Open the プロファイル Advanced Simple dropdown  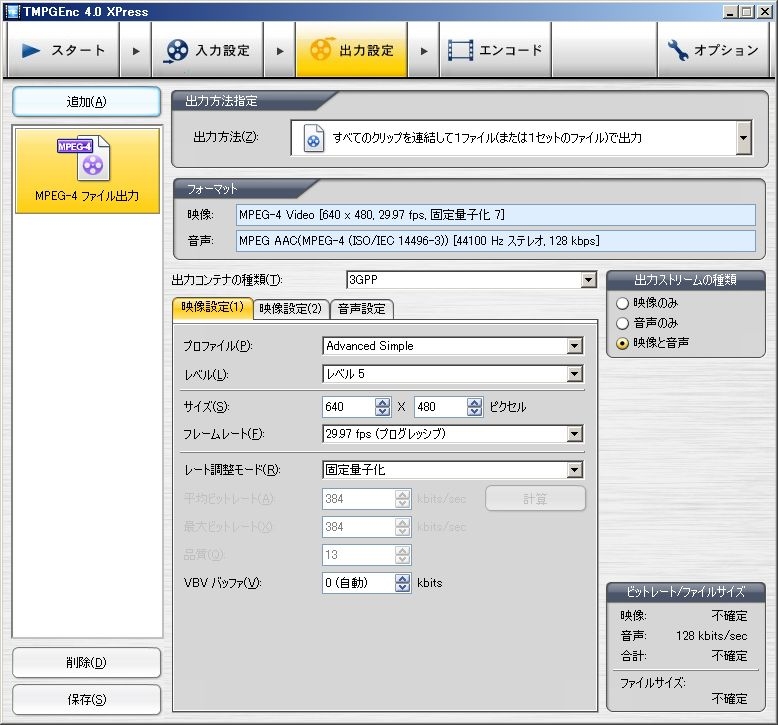tap(574, 346)
